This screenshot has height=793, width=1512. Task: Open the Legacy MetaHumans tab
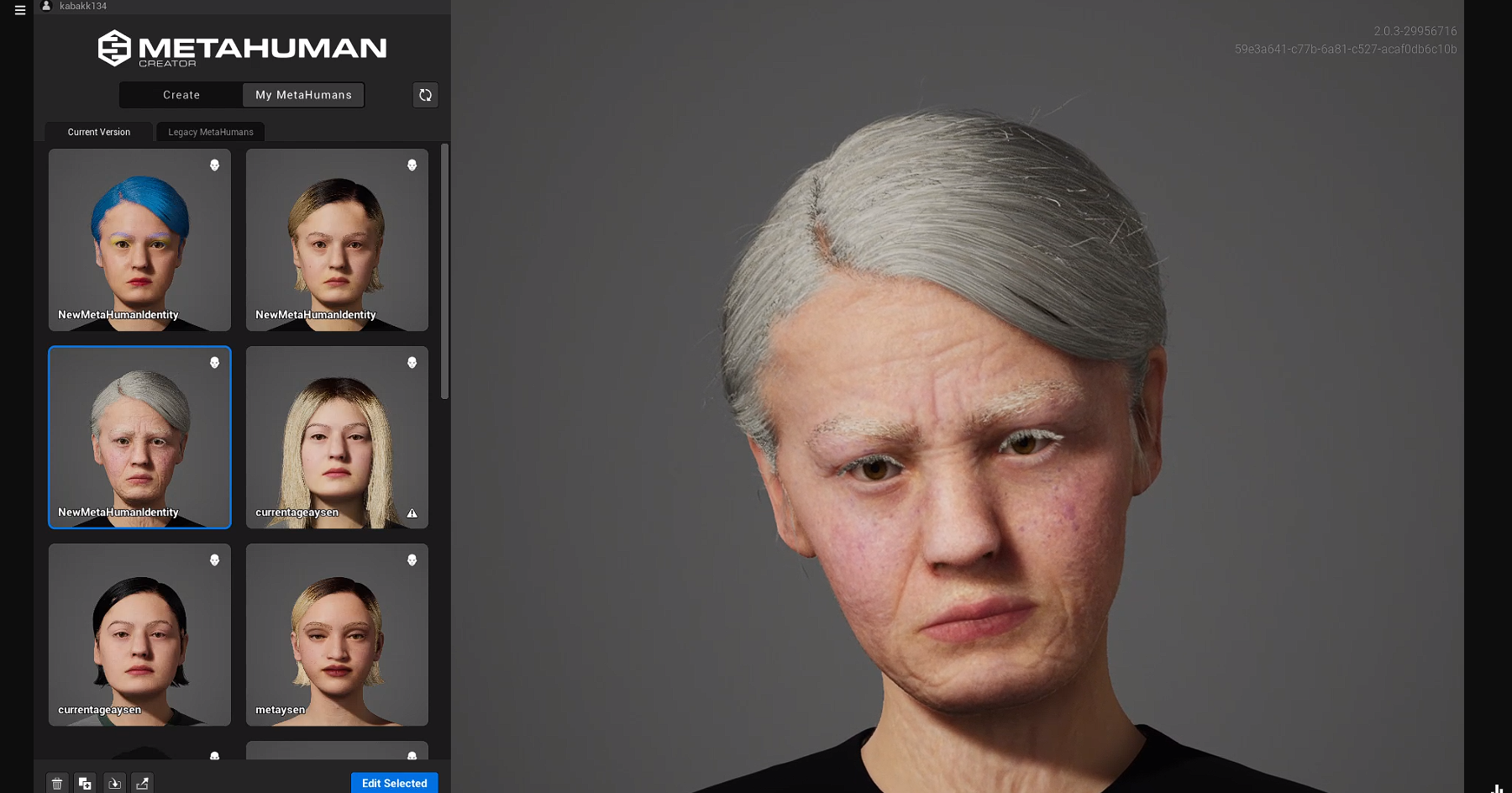point(211,132)
